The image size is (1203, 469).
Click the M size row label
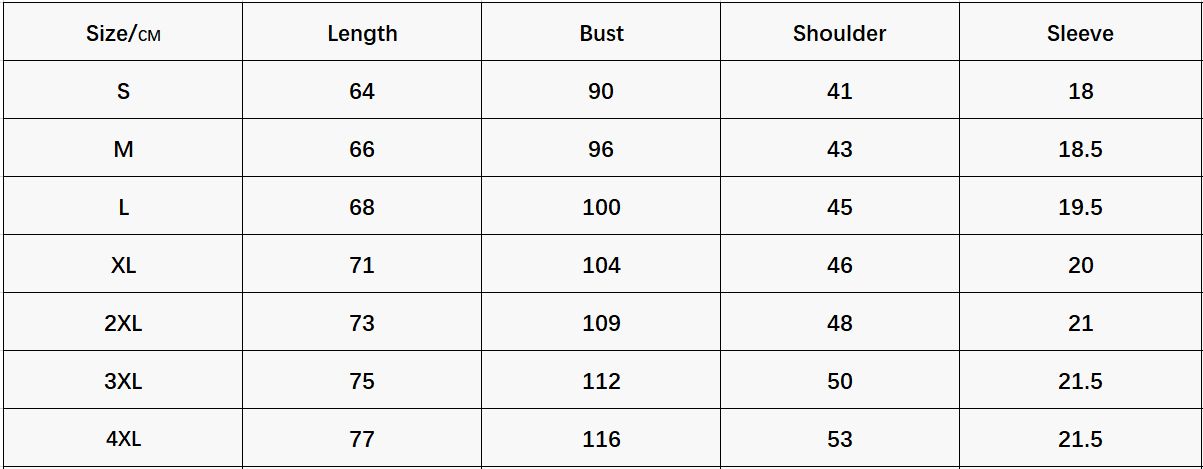pos(123,149)
